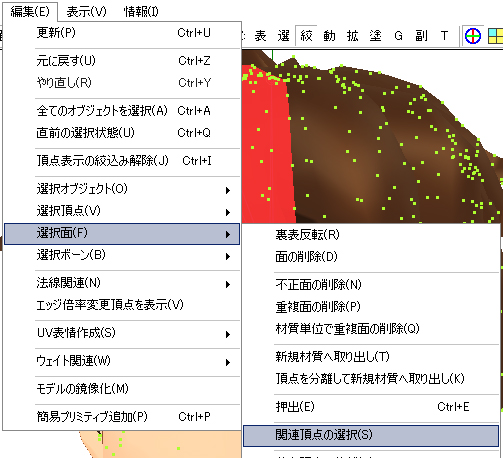Open the 表示(V) menu
Screen dimensions: 503x458
click(86, 12)
